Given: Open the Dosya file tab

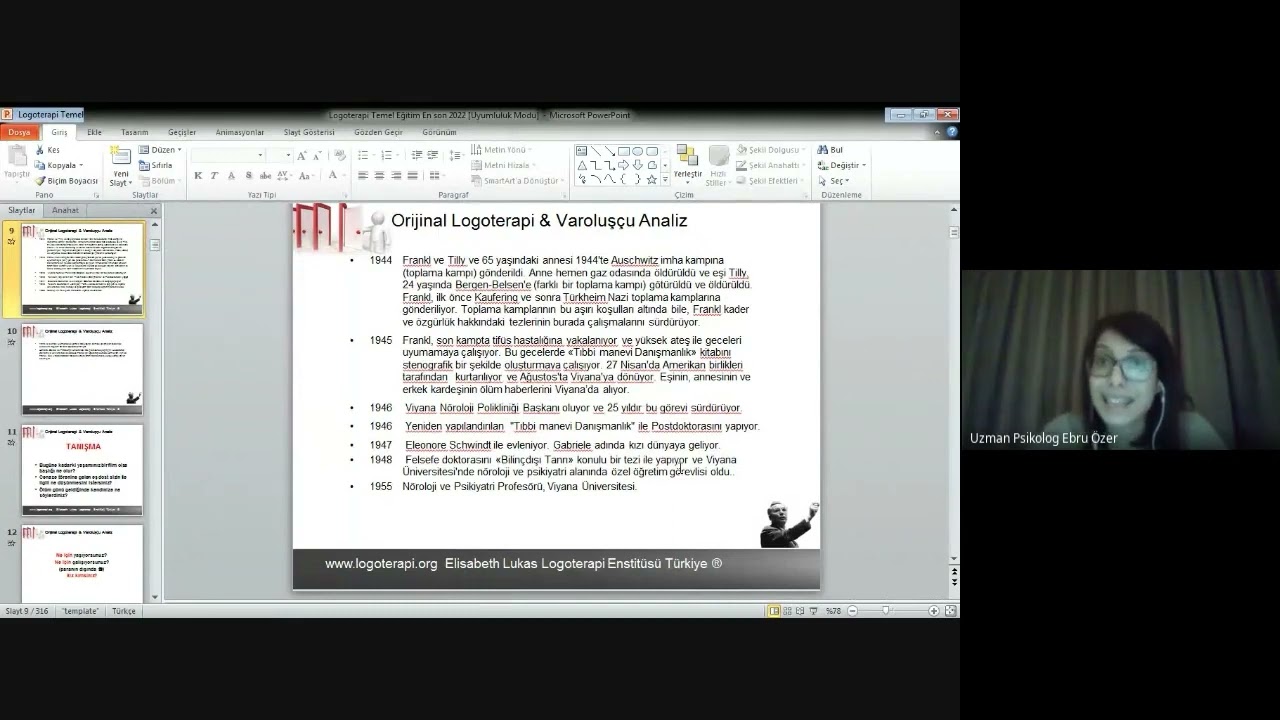Looking at the screenshot, I should coord(20,132).
